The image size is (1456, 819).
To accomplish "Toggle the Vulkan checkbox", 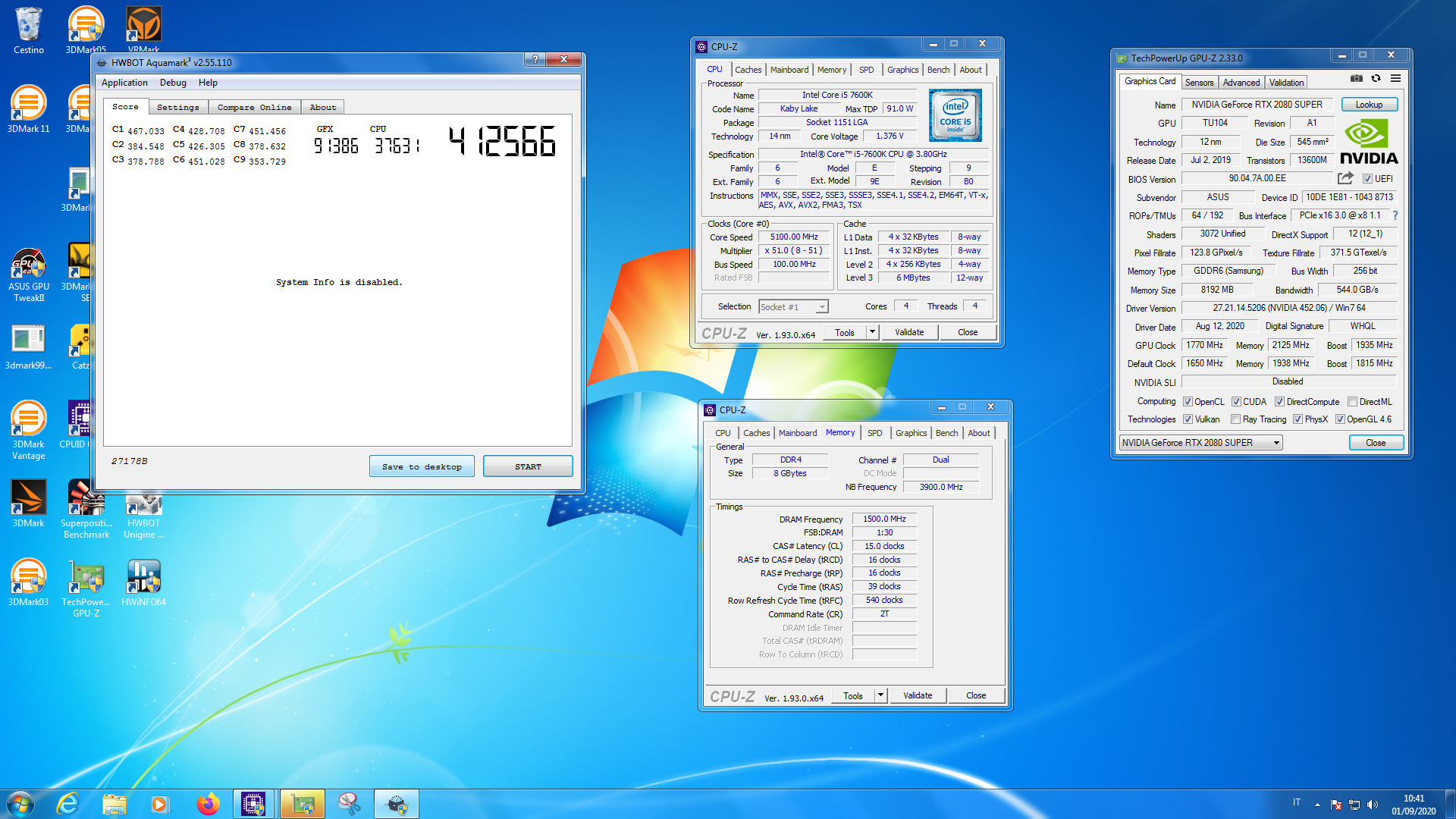I will tap(1188, 419).
